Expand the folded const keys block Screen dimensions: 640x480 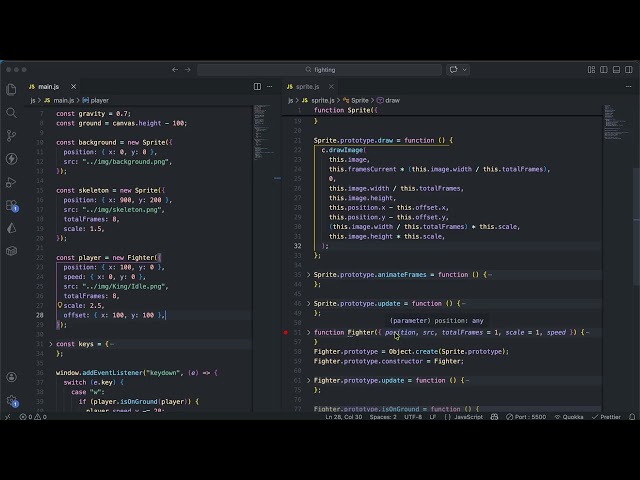click(51, 344)
